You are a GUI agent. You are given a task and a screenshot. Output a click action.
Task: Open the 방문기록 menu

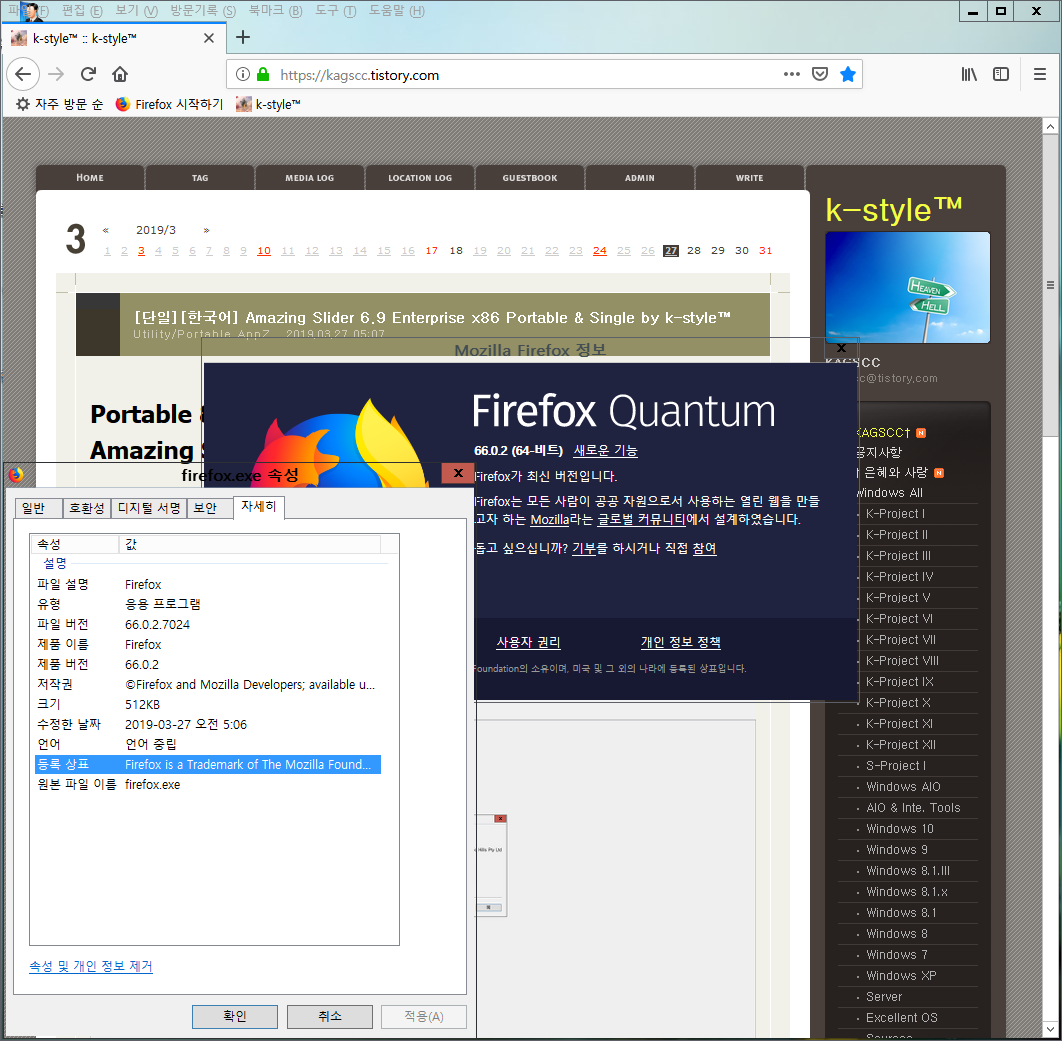coord(203,11)
